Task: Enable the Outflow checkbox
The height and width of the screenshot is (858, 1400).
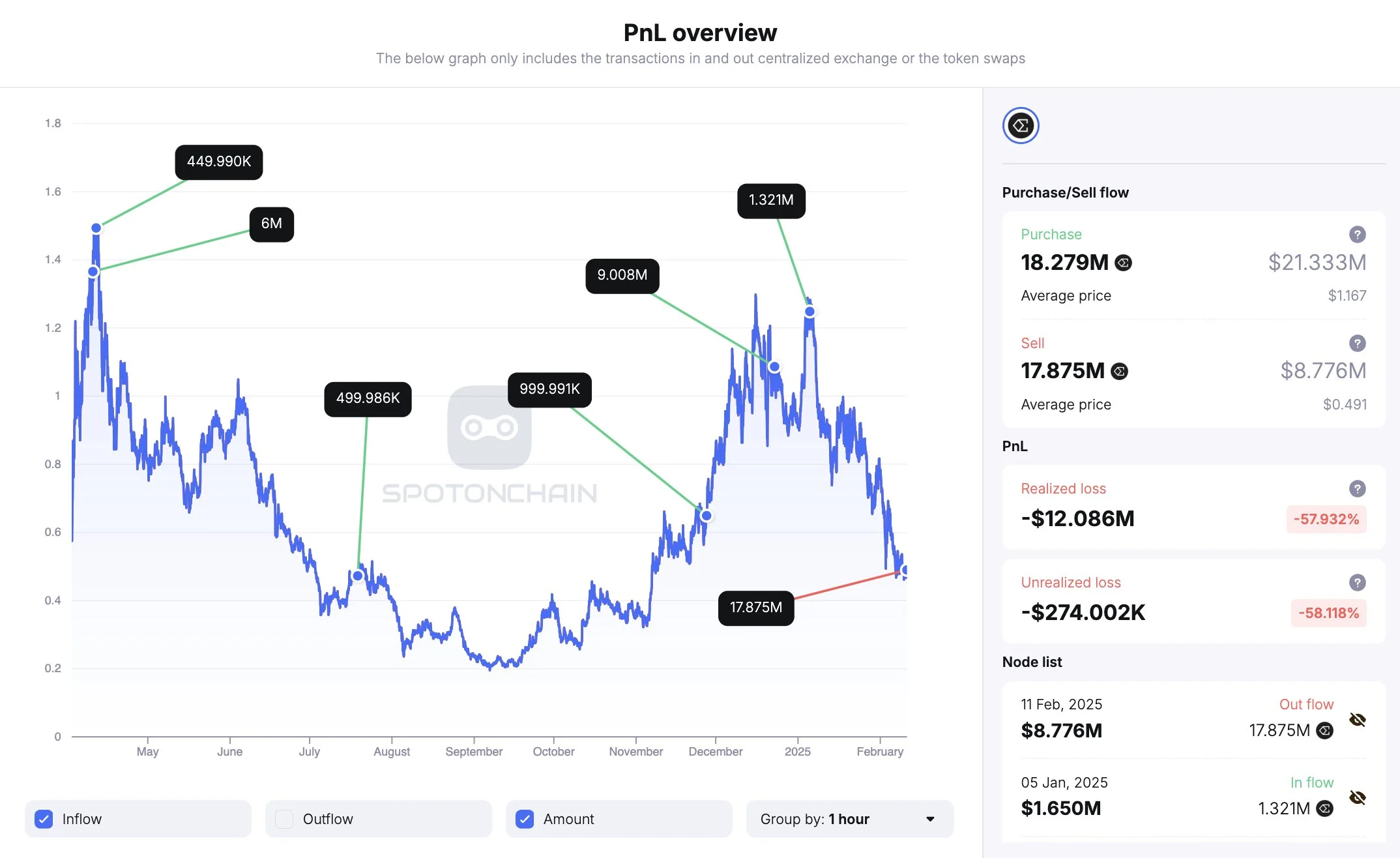Action: [x=284, y=819]
